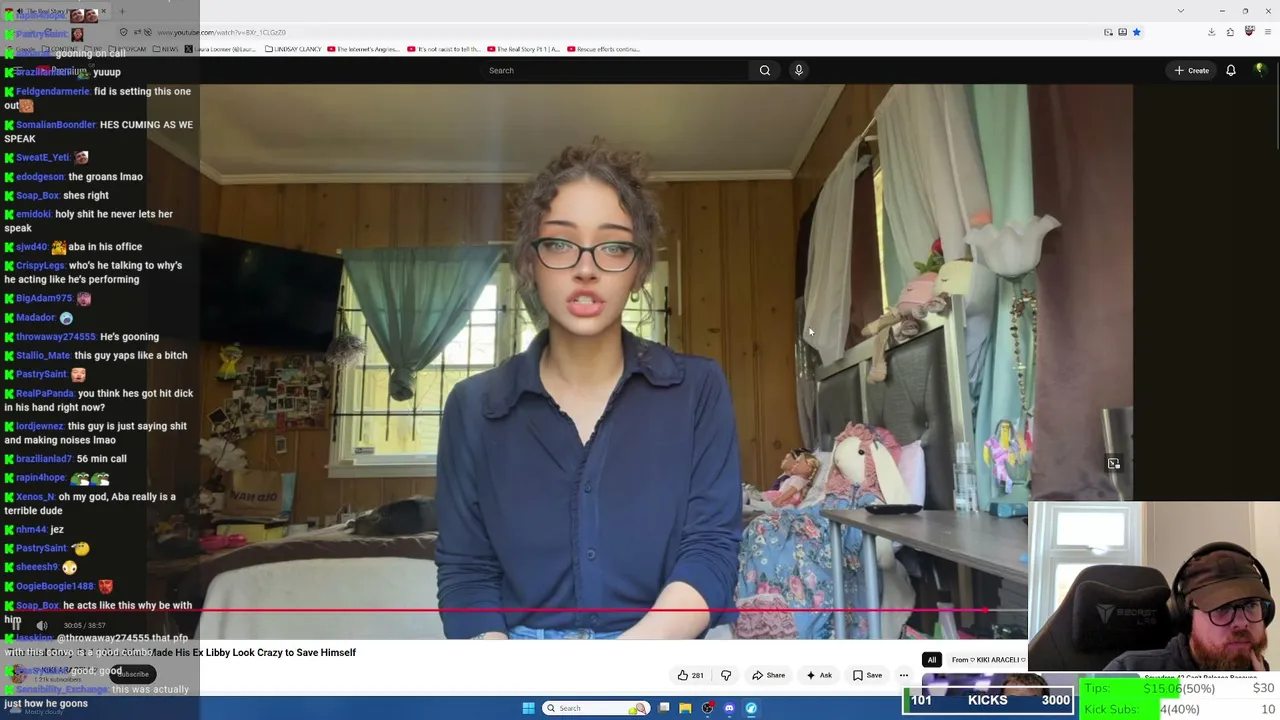Click chat username Feldgendarmerie

pyautogui.click(x=52, y=92)
